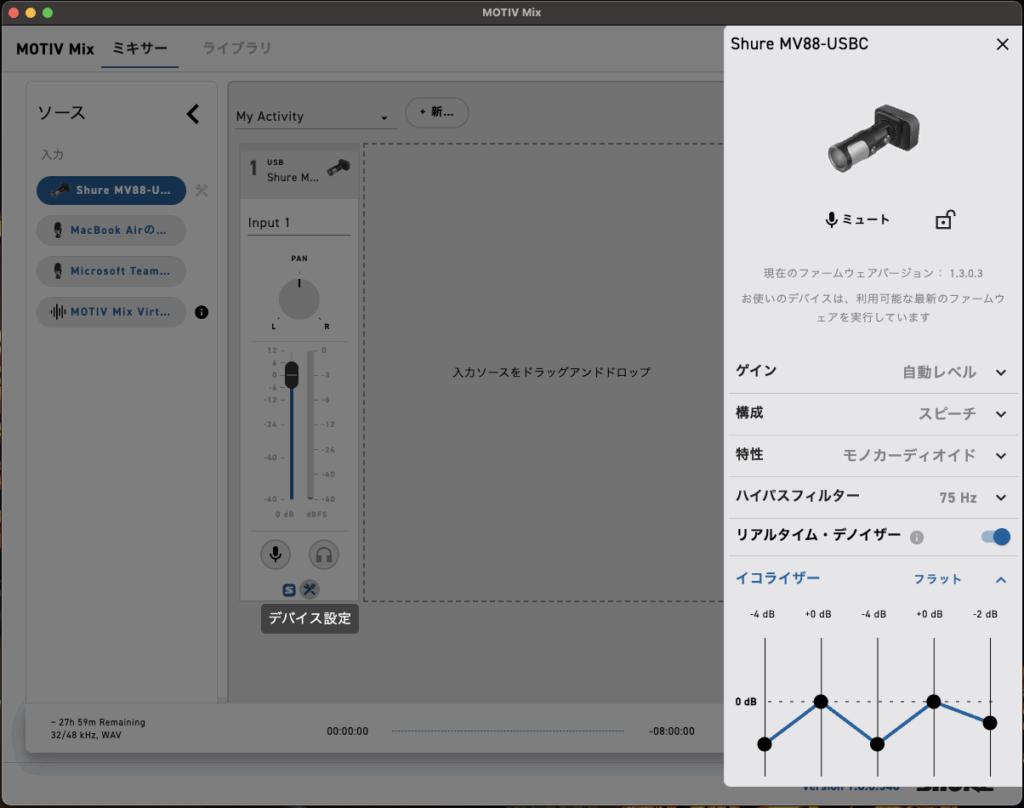Click the info icon next to MOTIV Mix Virtual source
The height and width of the screenshot is (808, 1024).
(201, 312)
